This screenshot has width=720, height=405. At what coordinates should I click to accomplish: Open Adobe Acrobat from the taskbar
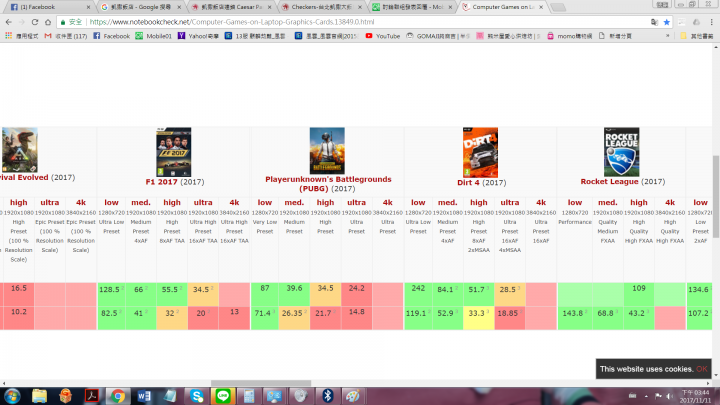92,396
